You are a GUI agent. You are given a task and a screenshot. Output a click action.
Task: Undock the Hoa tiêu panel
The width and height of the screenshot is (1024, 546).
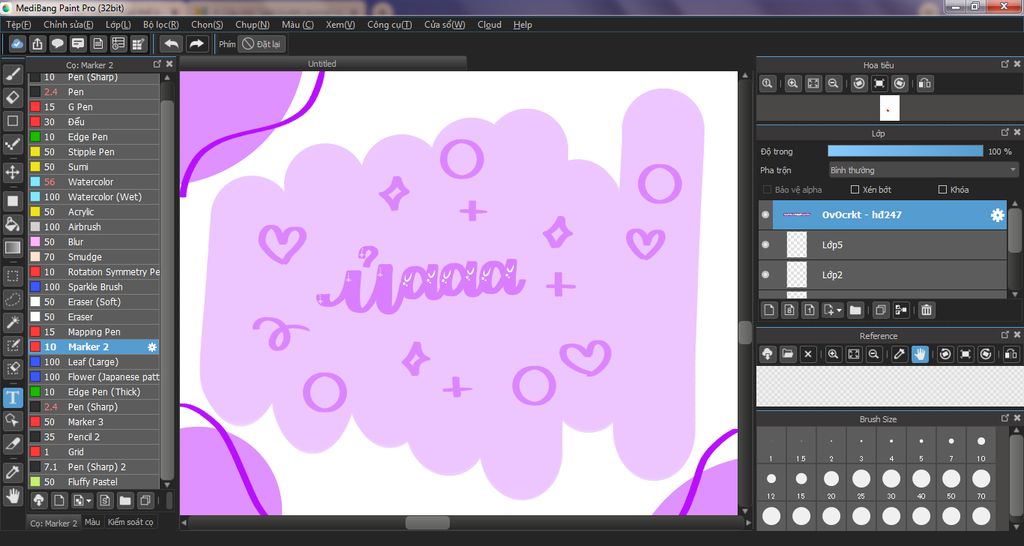(x=1004, y=64)
